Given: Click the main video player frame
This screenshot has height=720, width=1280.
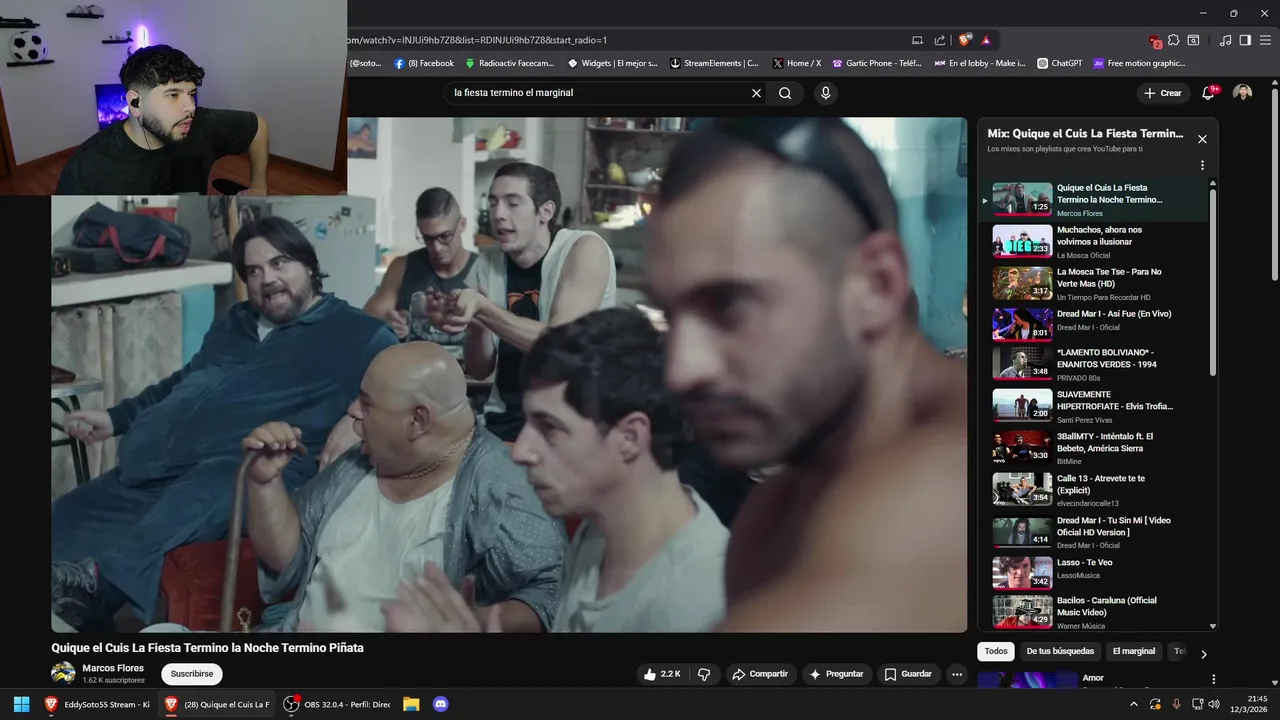Looking at the screenshot, I should click(x=509, y=375).
